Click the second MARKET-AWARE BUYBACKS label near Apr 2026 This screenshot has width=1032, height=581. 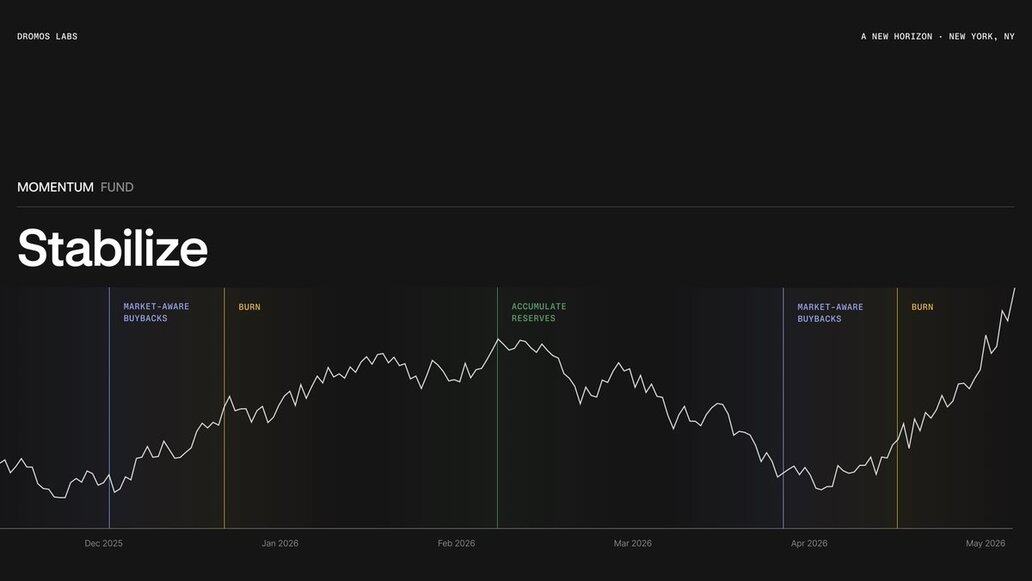830,312
